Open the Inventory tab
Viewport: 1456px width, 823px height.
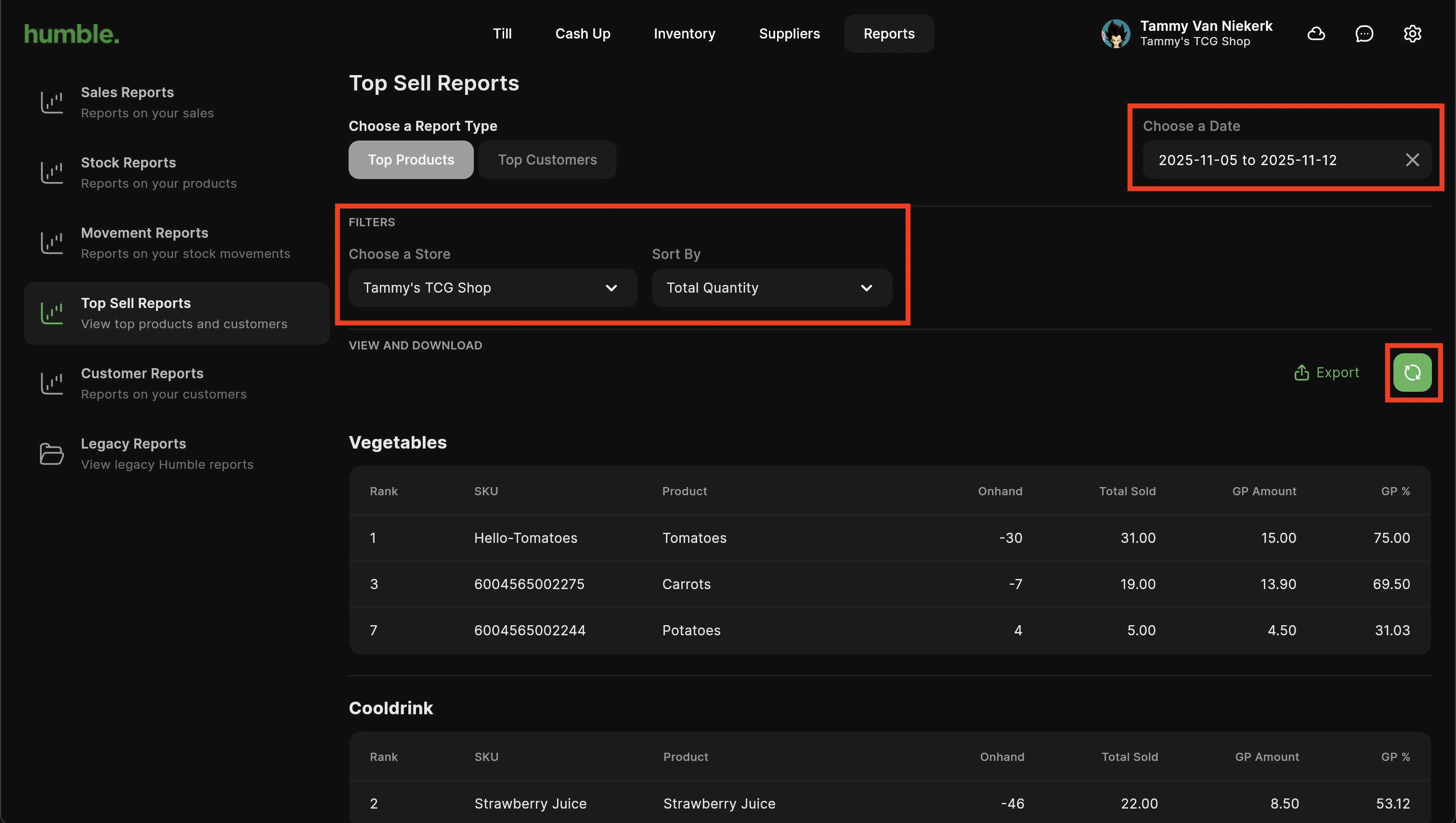tap(684, 34)
